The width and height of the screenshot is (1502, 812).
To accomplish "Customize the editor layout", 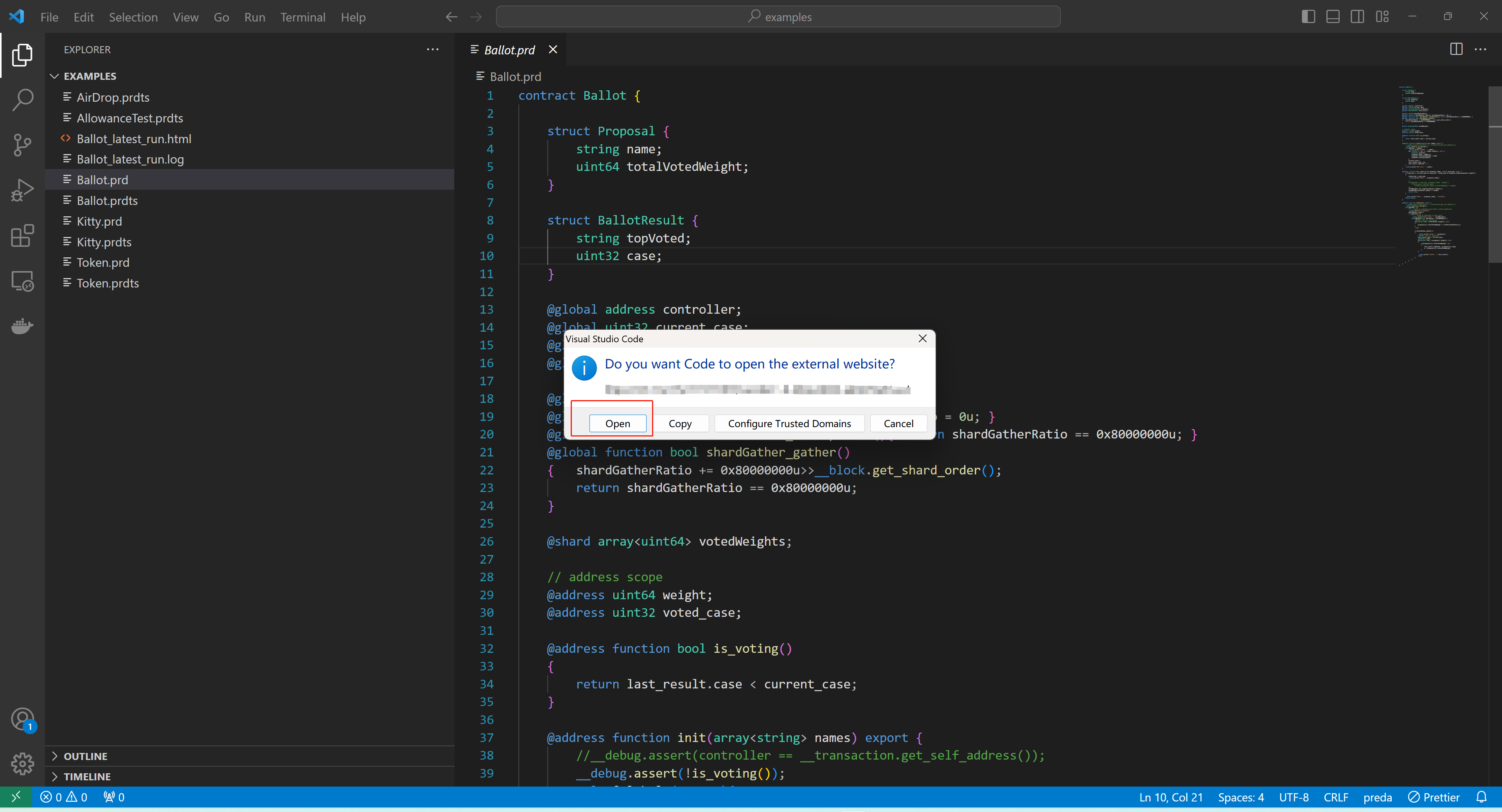I will 1382,16.
